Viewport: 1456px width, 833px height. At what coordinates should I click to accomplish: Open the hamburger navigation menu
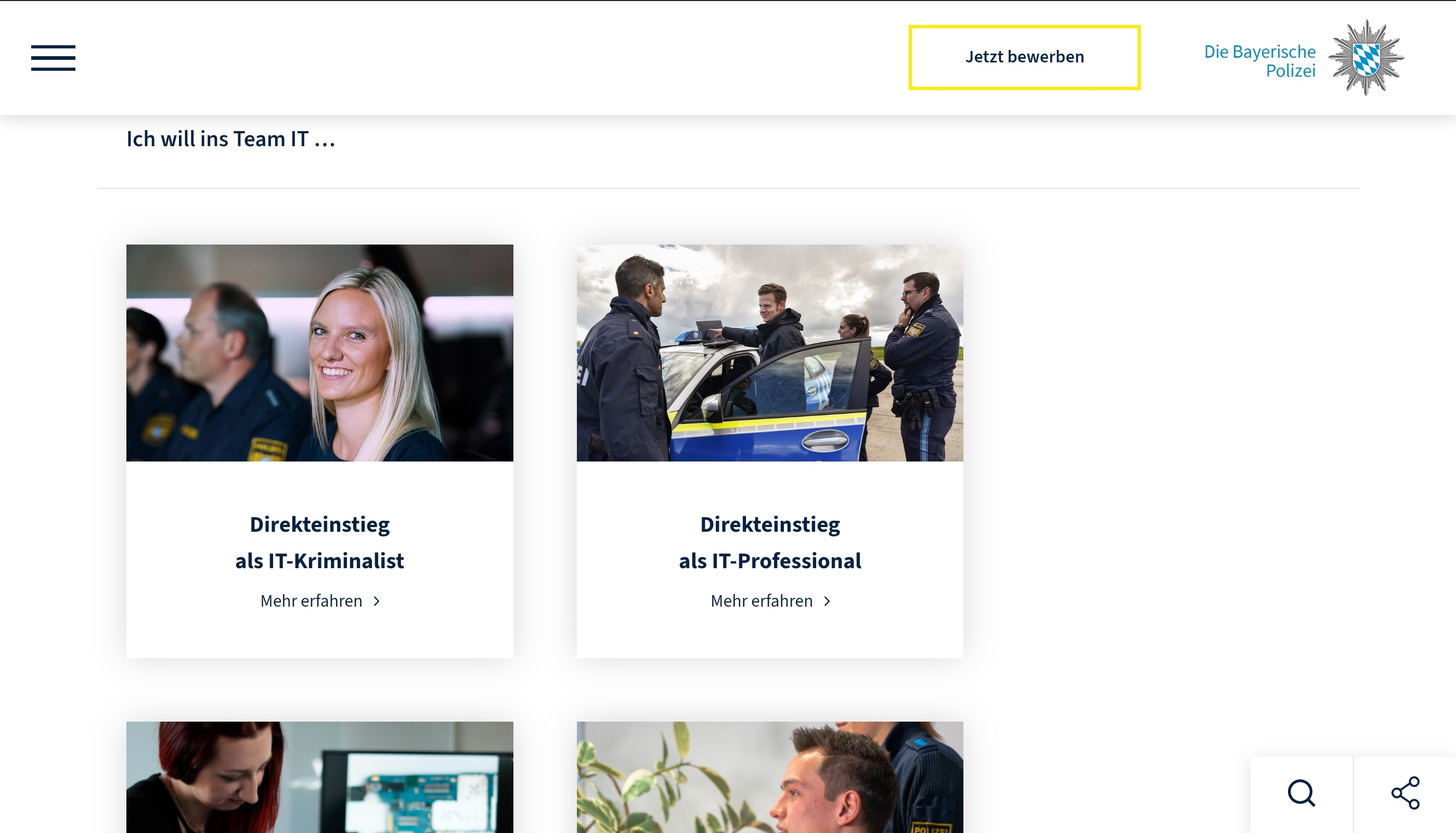click(x=53, y=58)
